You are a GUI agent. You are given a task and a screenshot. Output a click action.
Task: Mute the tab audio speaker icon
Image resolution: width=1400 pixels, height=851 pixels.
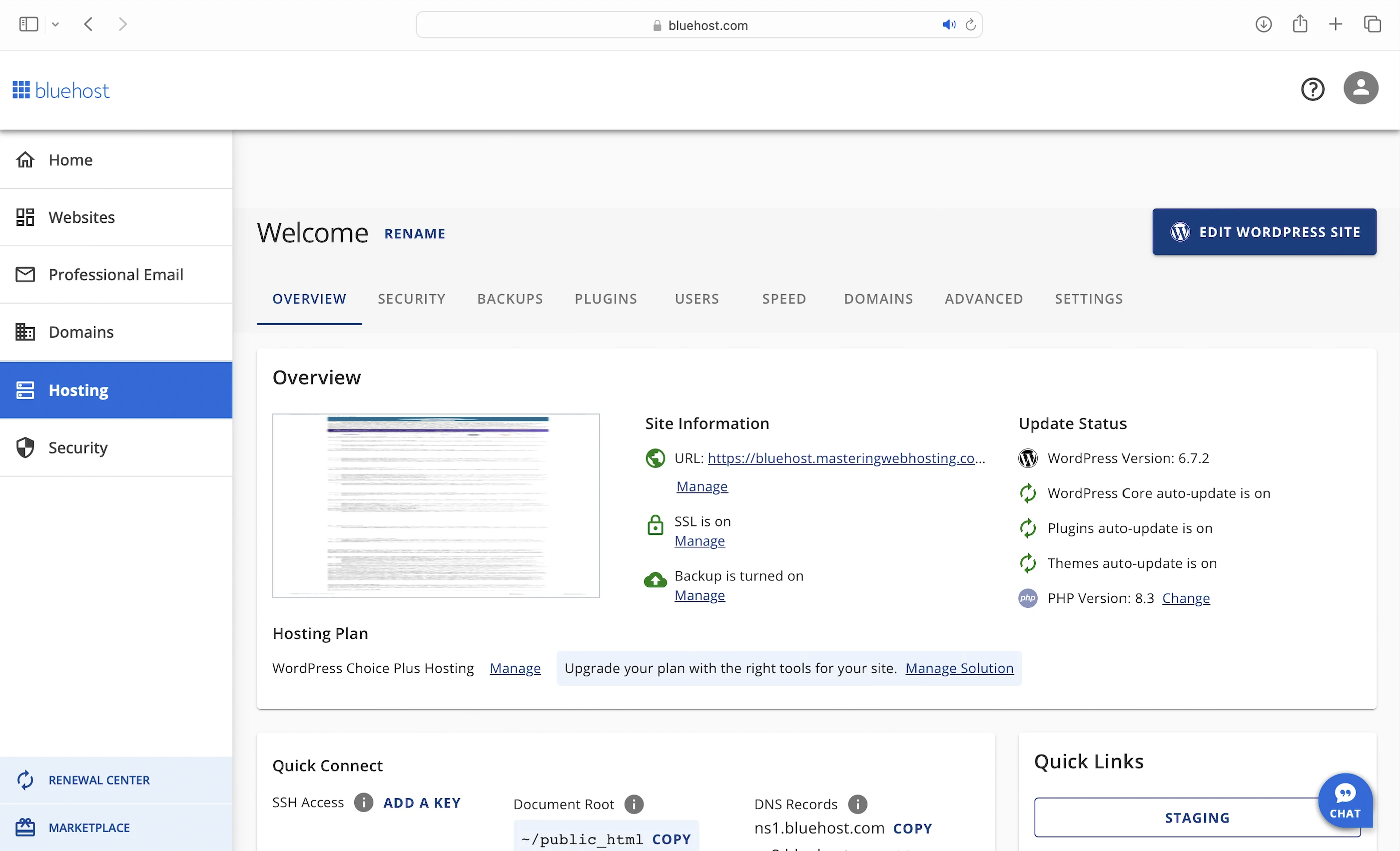948,25
